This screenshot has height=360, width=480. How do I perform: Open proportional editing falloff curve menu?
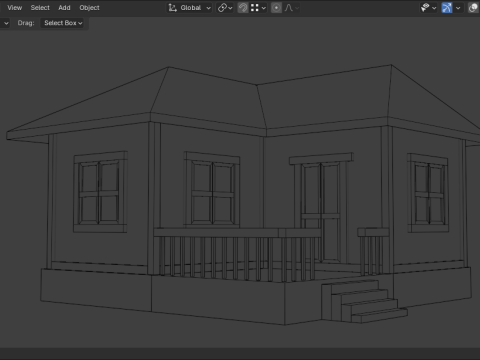[291, 8]
